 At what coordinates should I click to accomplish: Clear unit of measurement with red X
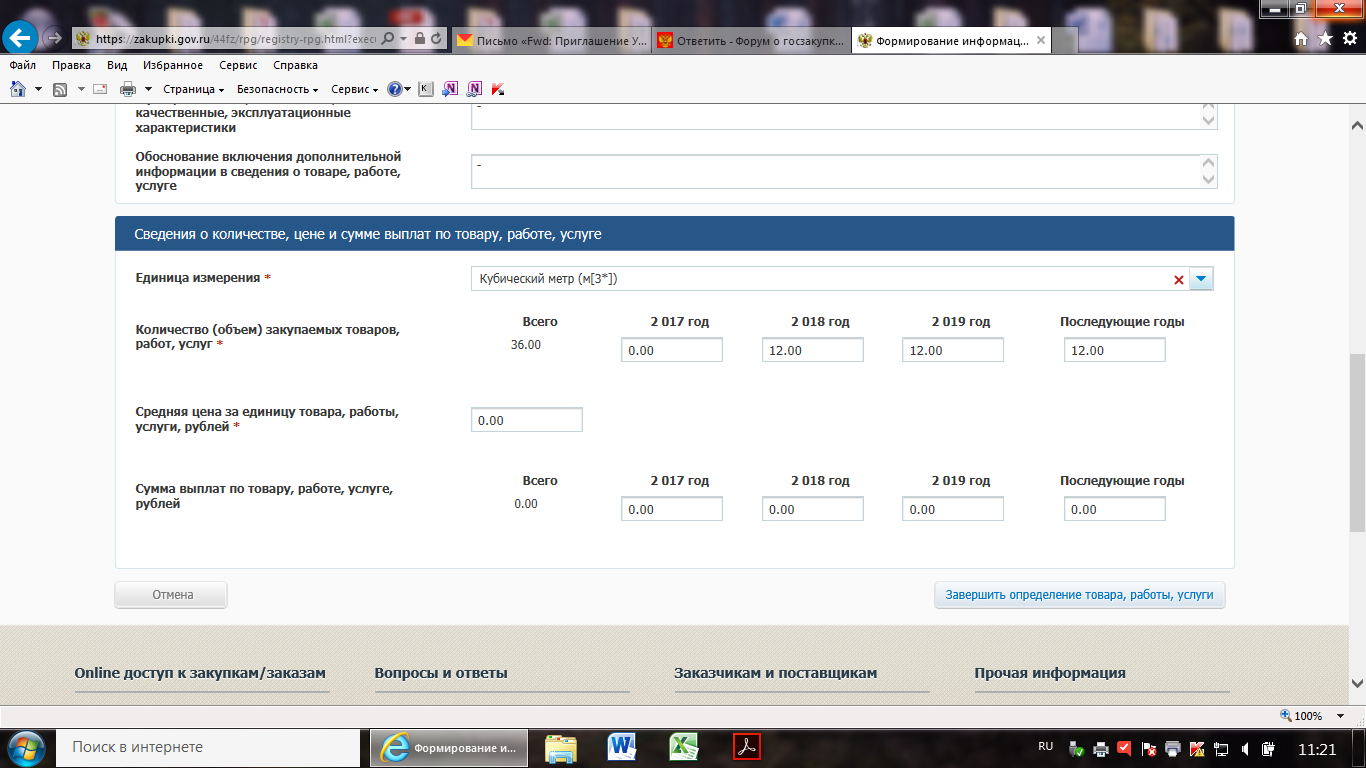point(1179,280)
